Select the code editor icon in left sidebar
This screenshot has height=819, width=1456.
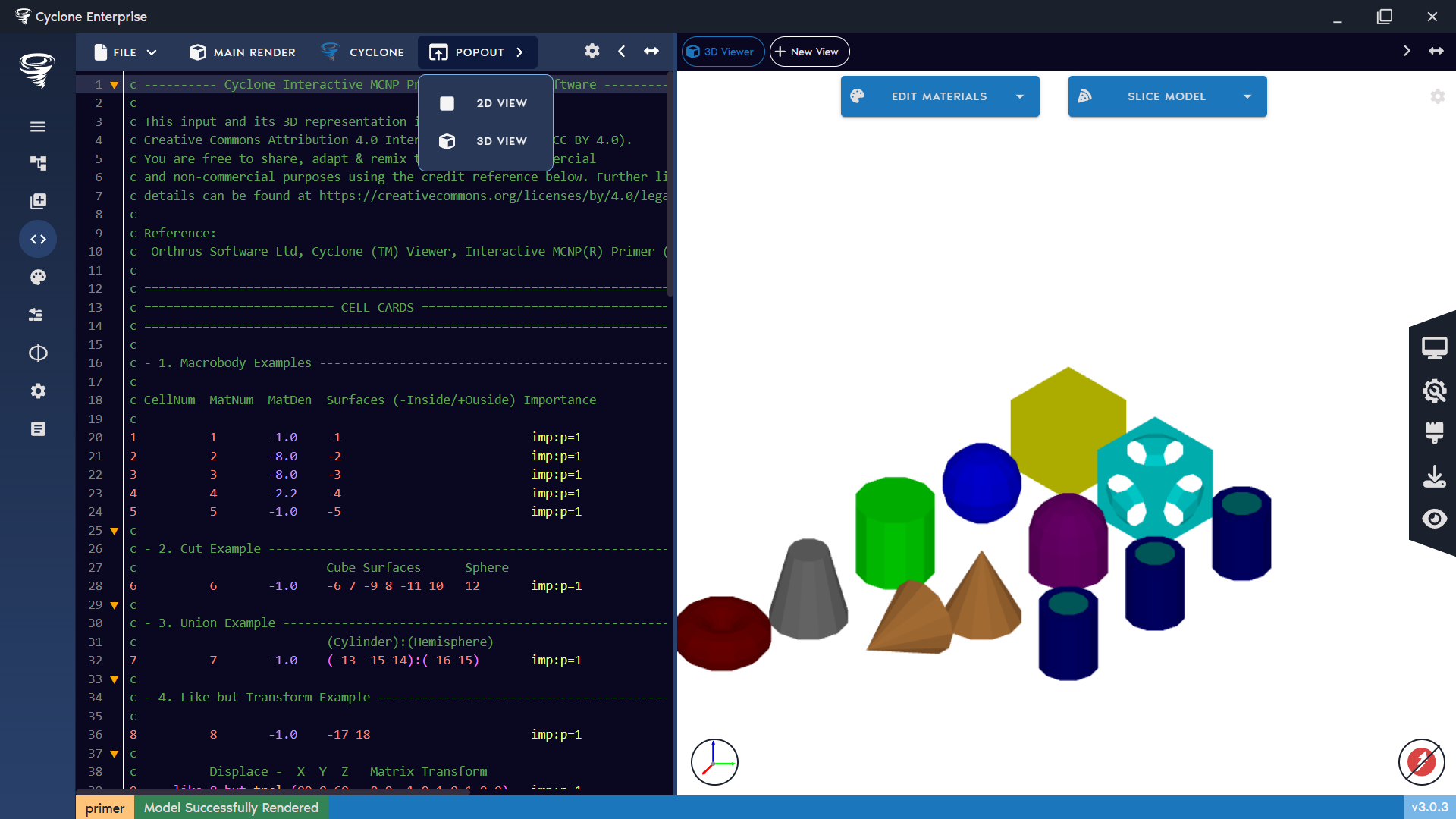click(38, 239)
